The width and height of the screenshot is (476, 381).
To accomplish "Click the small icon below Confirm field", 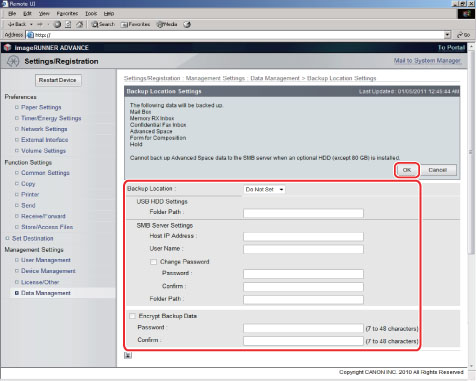I will pyautogui.click(x=128, y=355).
